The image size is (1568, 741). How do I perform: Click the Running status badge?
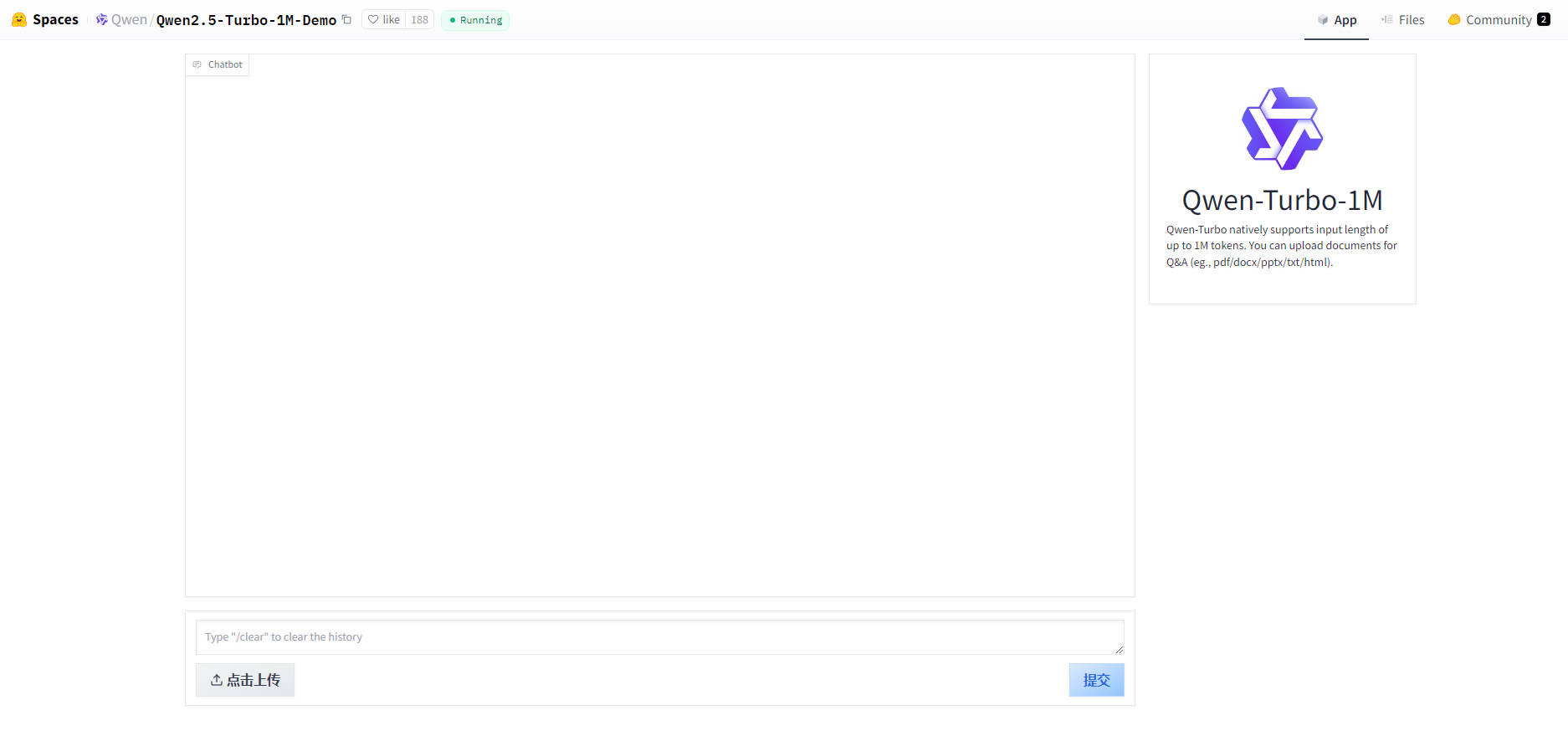point(475,19)
